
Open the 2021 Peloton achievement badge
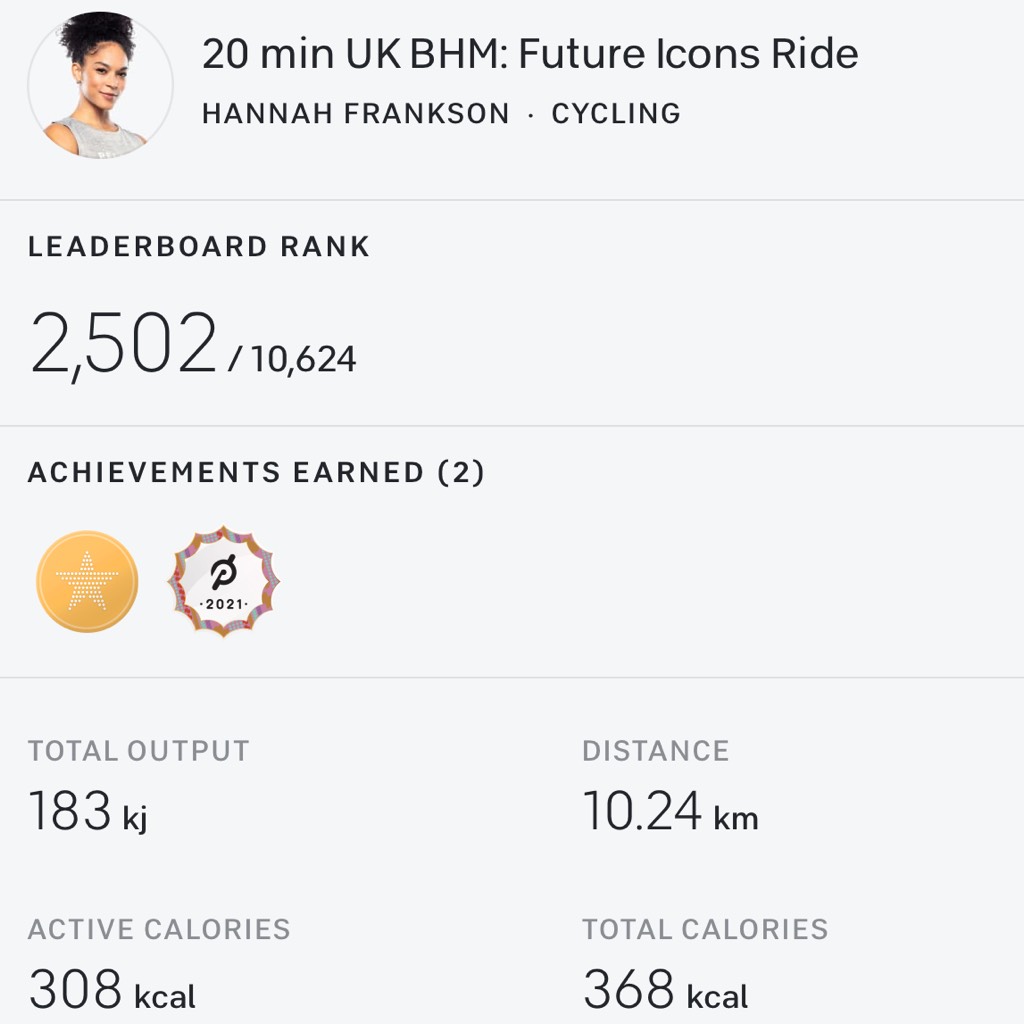pyautogui.click(x=224, y=583)
